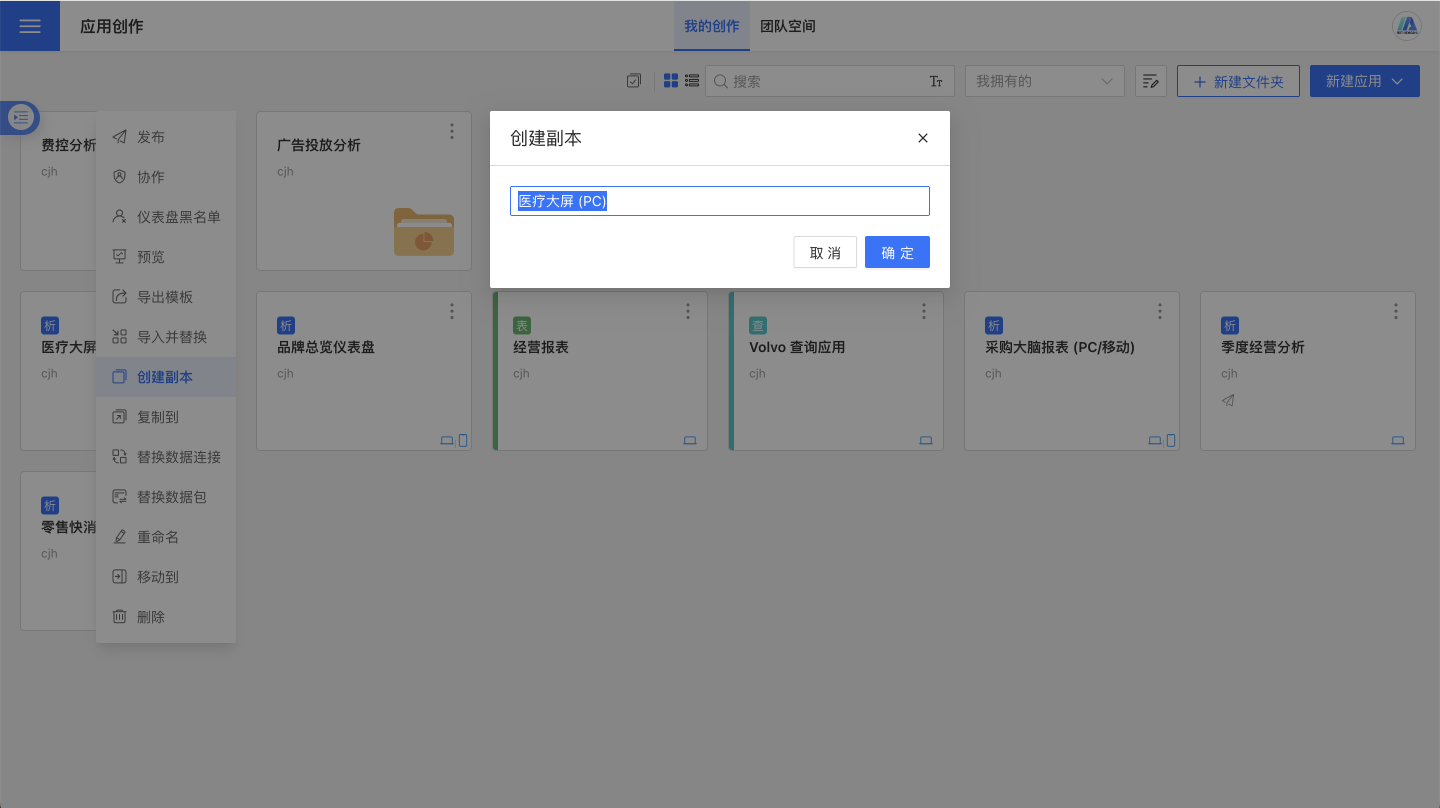1440x808 pixels.
Task: Click the 新建文件夹 button
Action: (1238, 81)
